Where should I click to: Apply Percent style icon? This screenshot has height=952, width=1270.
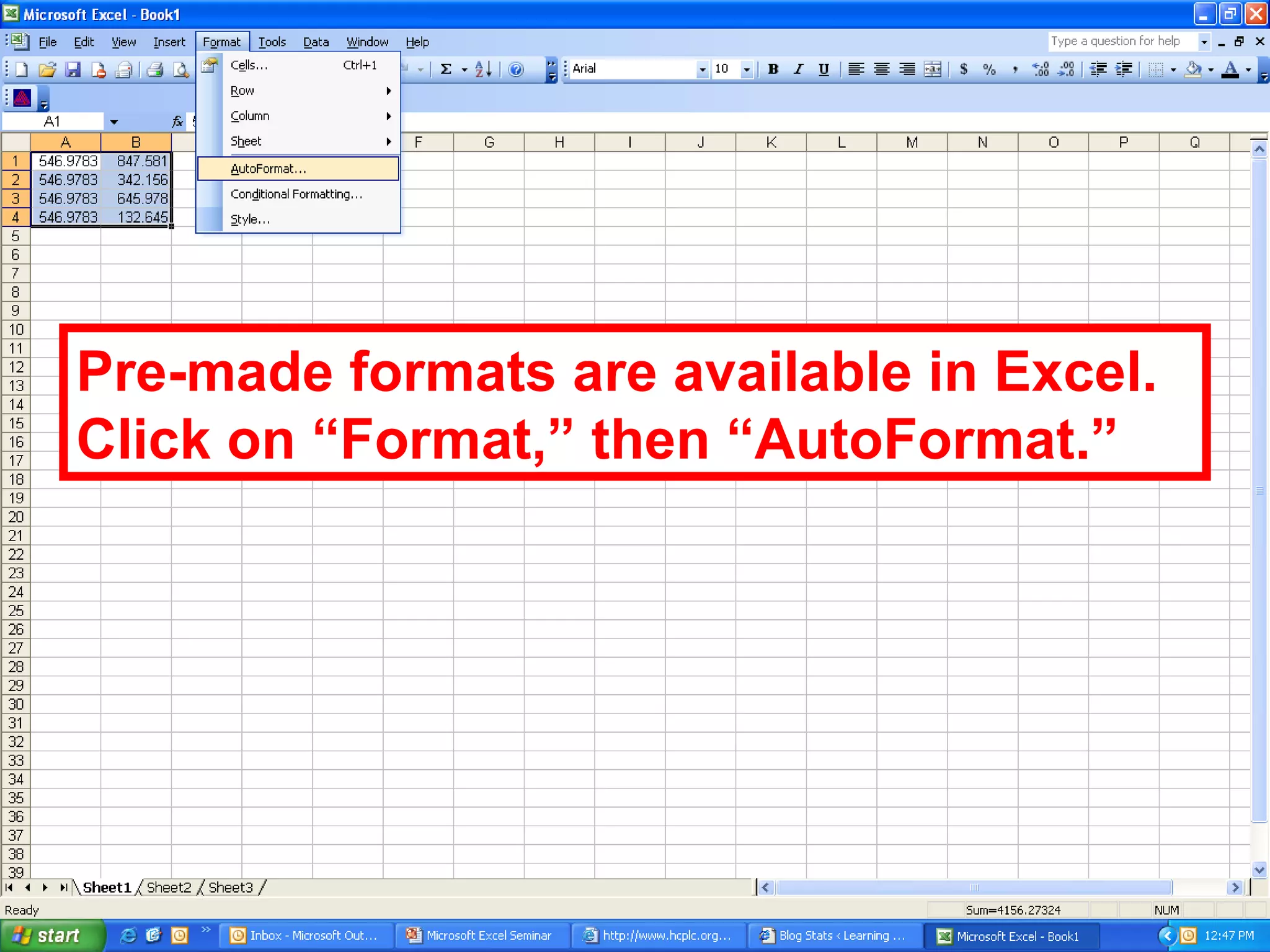point(989,69)
